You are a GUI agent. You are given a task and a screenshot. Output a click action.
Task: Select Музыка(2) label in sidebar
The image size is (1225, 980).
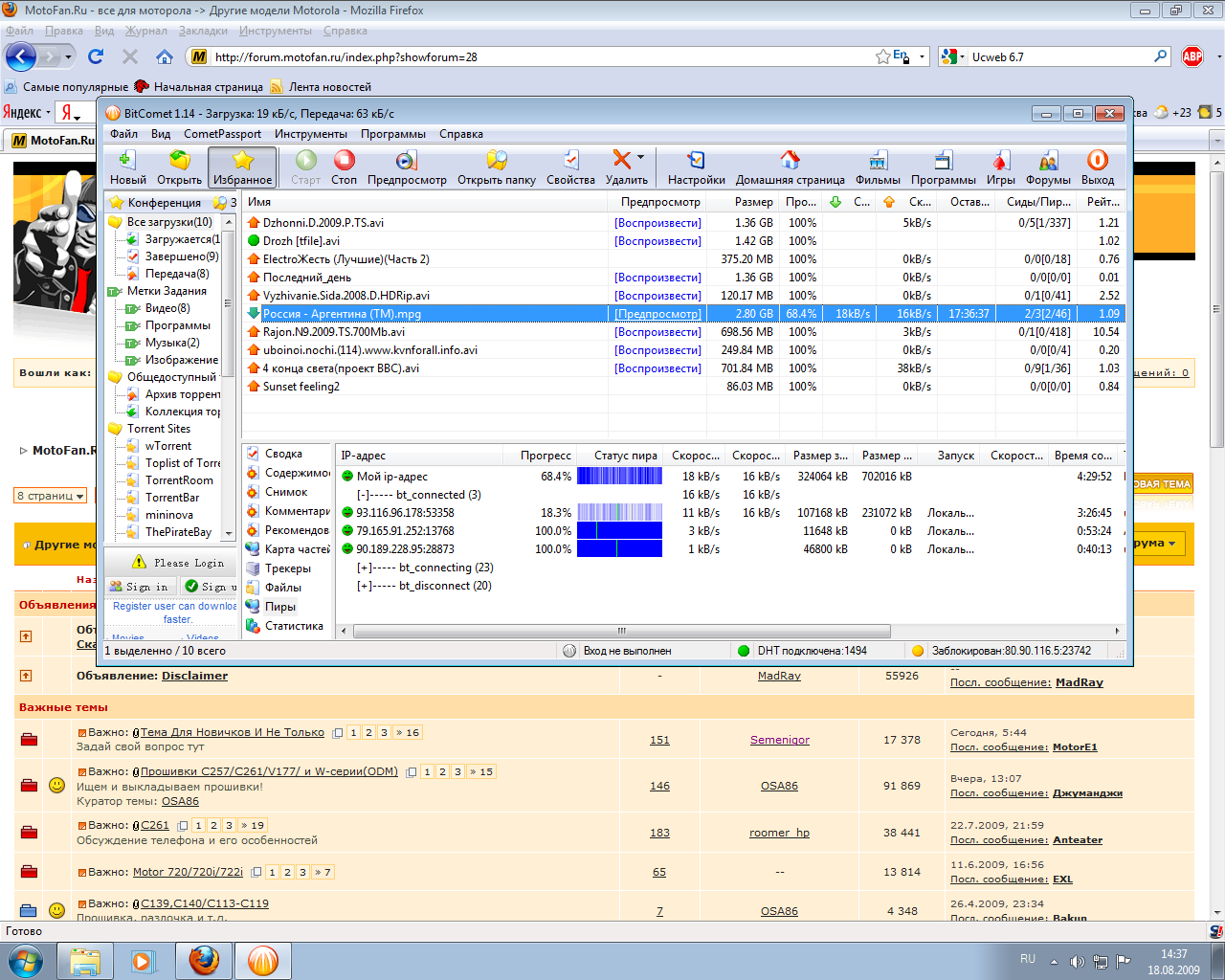point(172,343)
